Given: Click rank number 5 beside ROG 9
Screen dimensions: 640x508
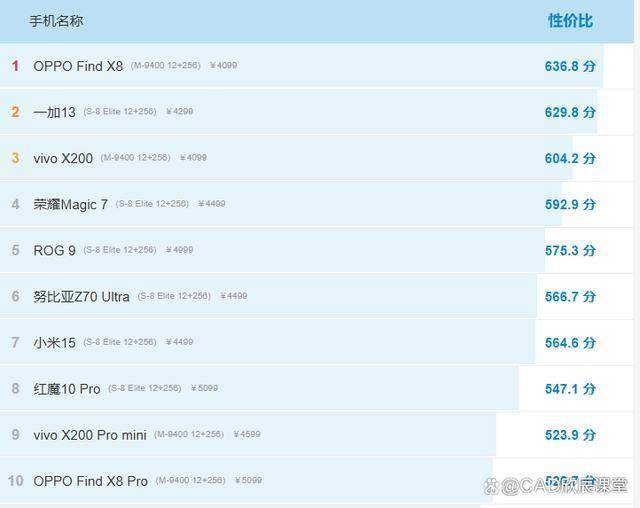Looking at the screenshot, I should (15, 250).
